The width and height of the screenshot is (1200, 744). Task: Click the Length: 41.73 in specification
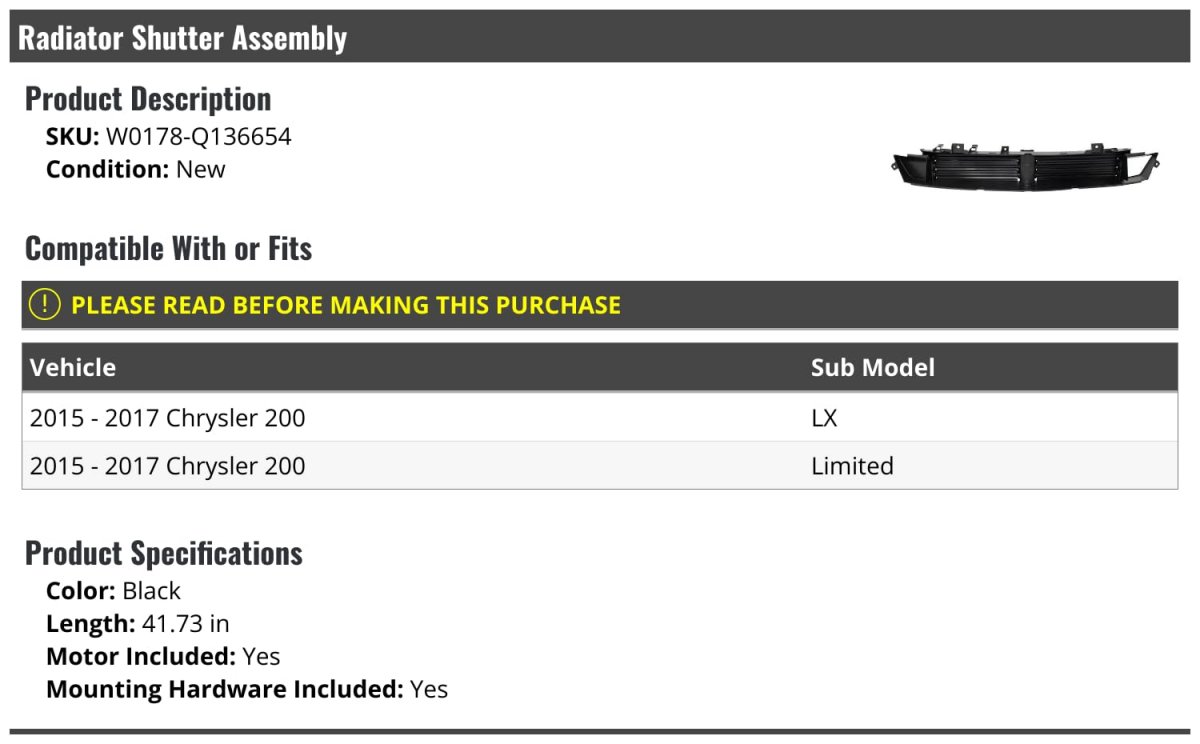click(138, 624)
